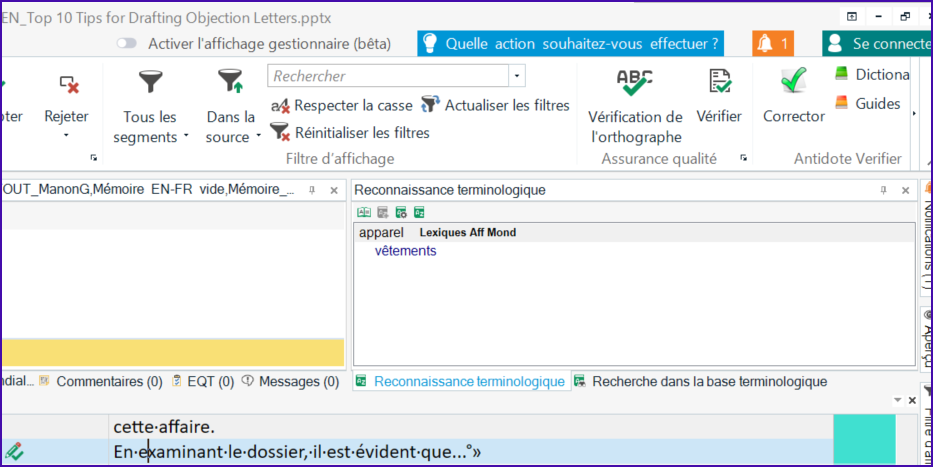The height and width of the screenshot is (467, 933).
Task: Open the Notifications side tab
Action: (927, 238)
